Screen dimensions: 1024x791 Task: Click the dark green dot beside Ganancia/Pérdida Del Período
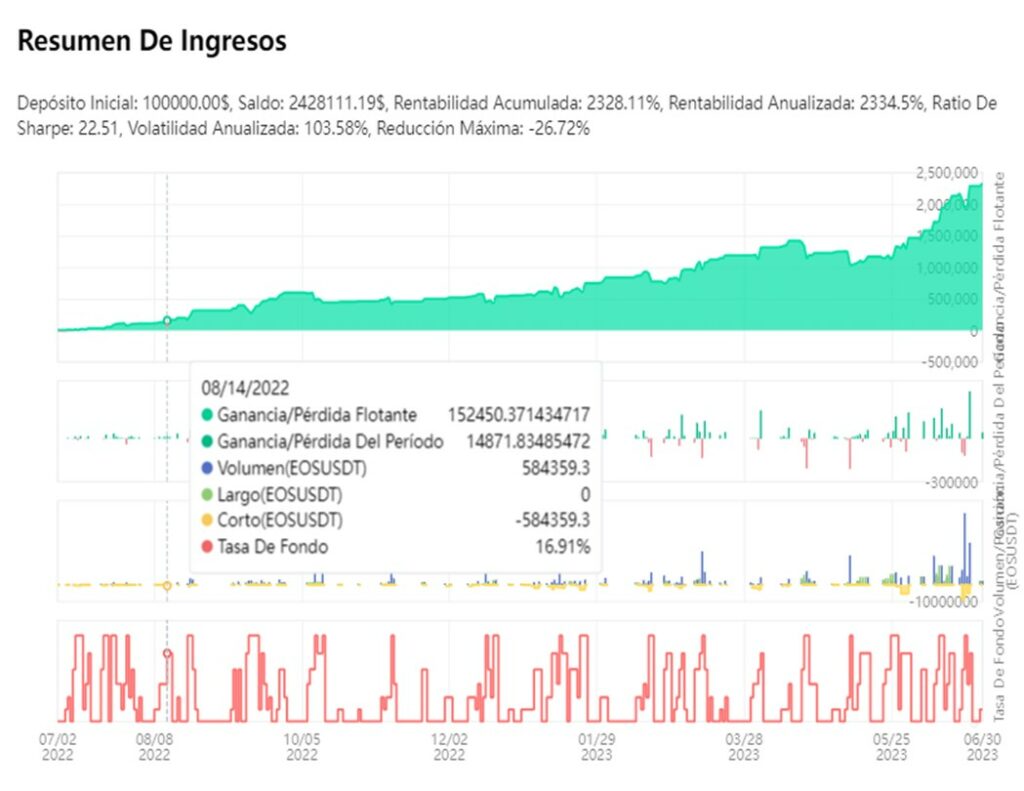pos(207,442)
